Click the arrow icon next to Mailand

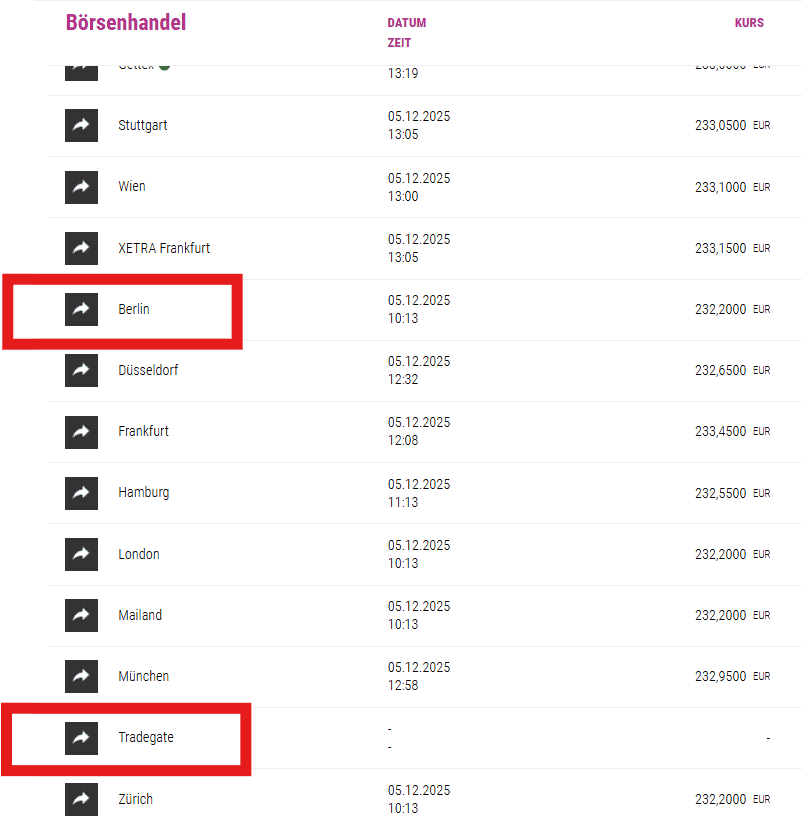[82, 615]
